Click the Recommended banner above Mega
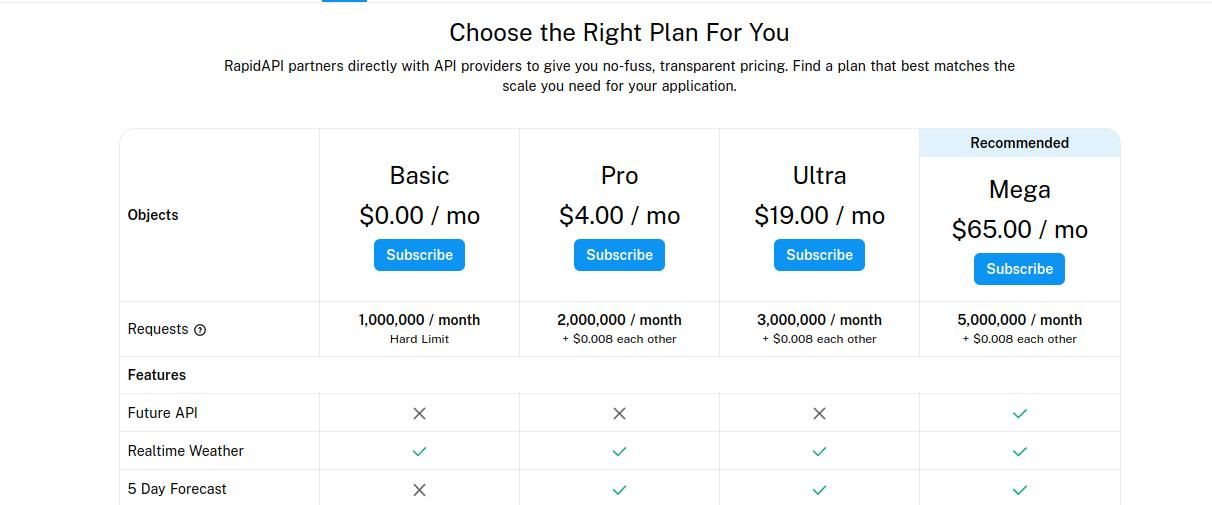The image size is (1212, 505). coord(1019,143)
